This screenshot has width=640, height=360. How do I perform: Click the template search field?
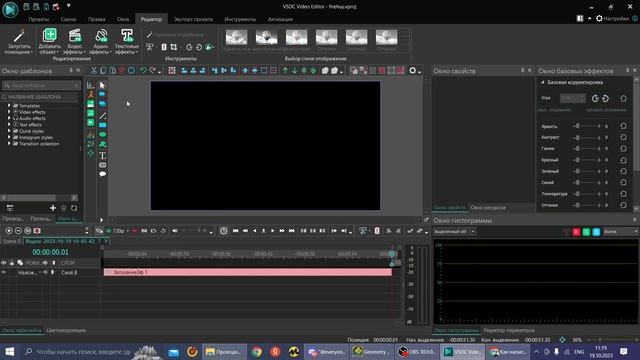pos(41,85)
